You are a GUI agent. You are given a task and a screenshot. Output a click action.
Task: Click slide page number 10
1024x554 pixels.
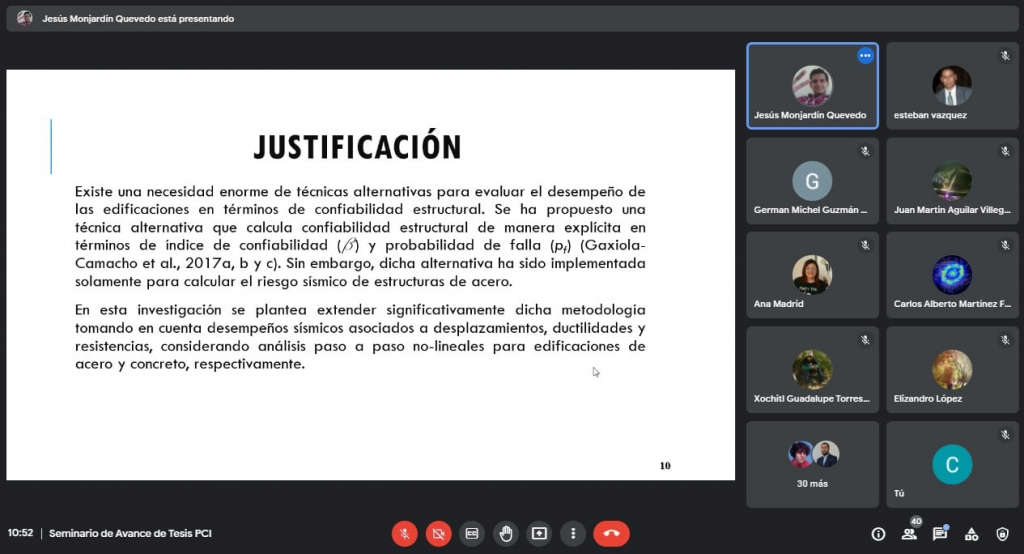click(665, 466)
